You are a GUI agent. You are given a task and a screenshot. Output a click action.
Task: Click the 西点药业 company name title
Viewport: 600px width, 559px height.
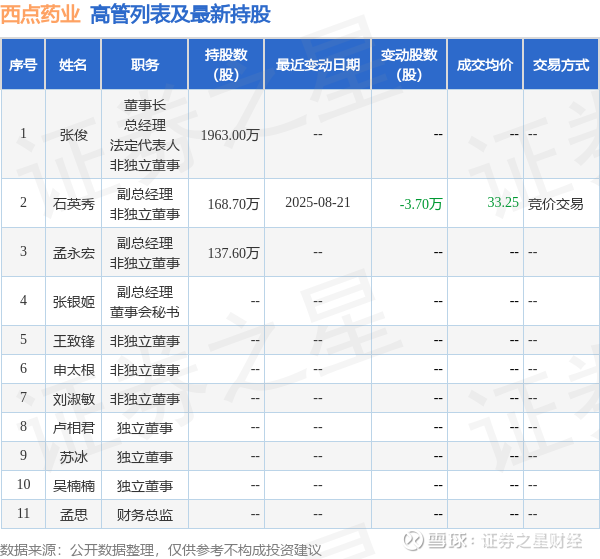(41, 15)
